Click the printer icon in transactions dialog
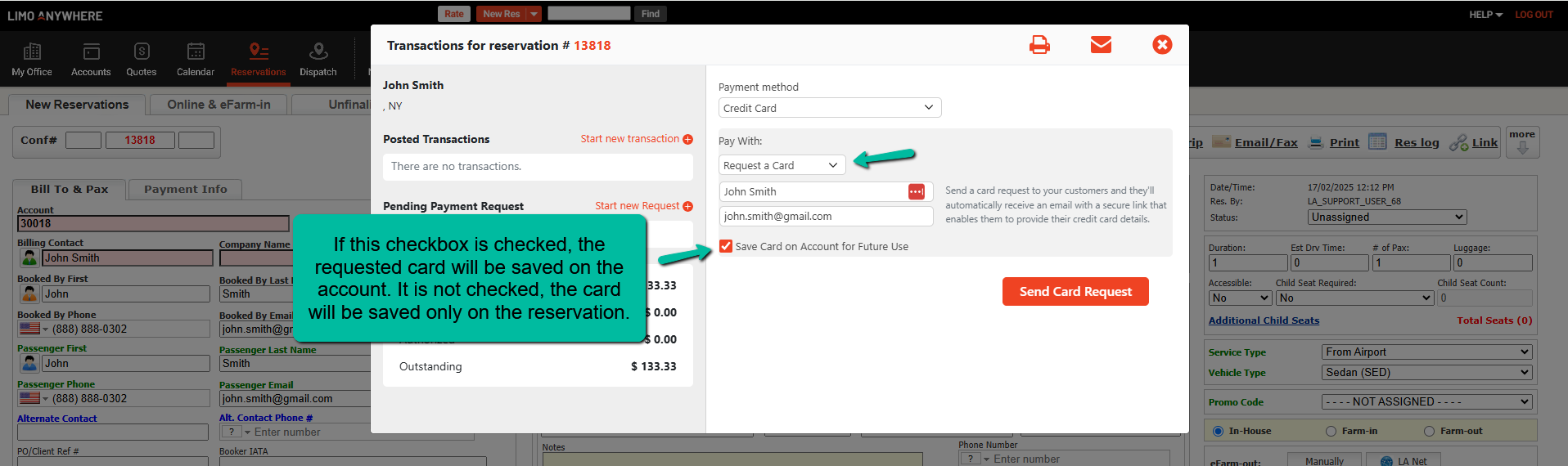The height and width of the screenshot is (466, 1568). click(1039, 45)
